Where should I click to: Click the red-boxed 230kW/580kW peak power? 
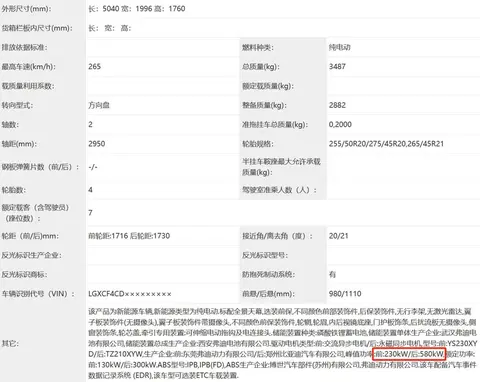coord(409,354)
